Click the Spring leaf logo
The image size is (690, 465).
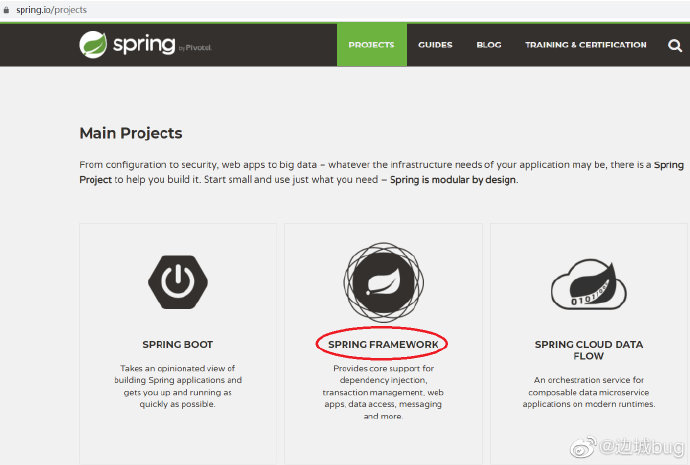pos(93,44)
